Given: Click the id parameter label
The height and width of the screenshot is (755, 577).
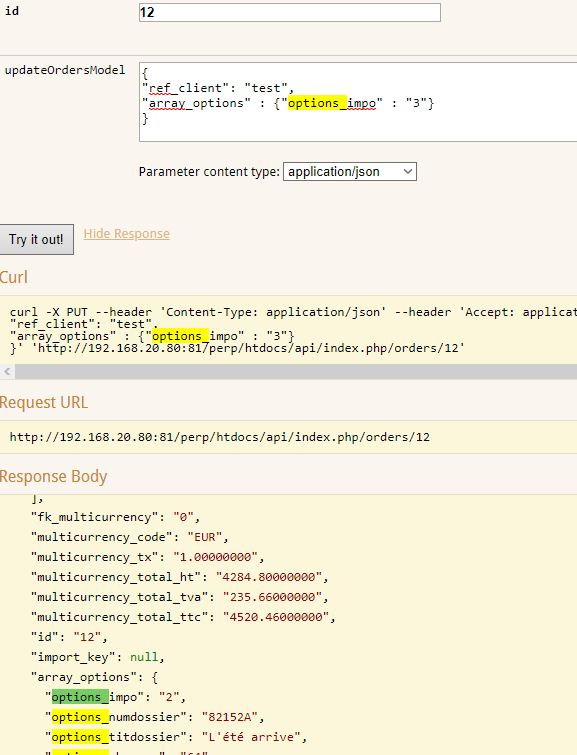Looking at the screenshot, I should (12, 11).
